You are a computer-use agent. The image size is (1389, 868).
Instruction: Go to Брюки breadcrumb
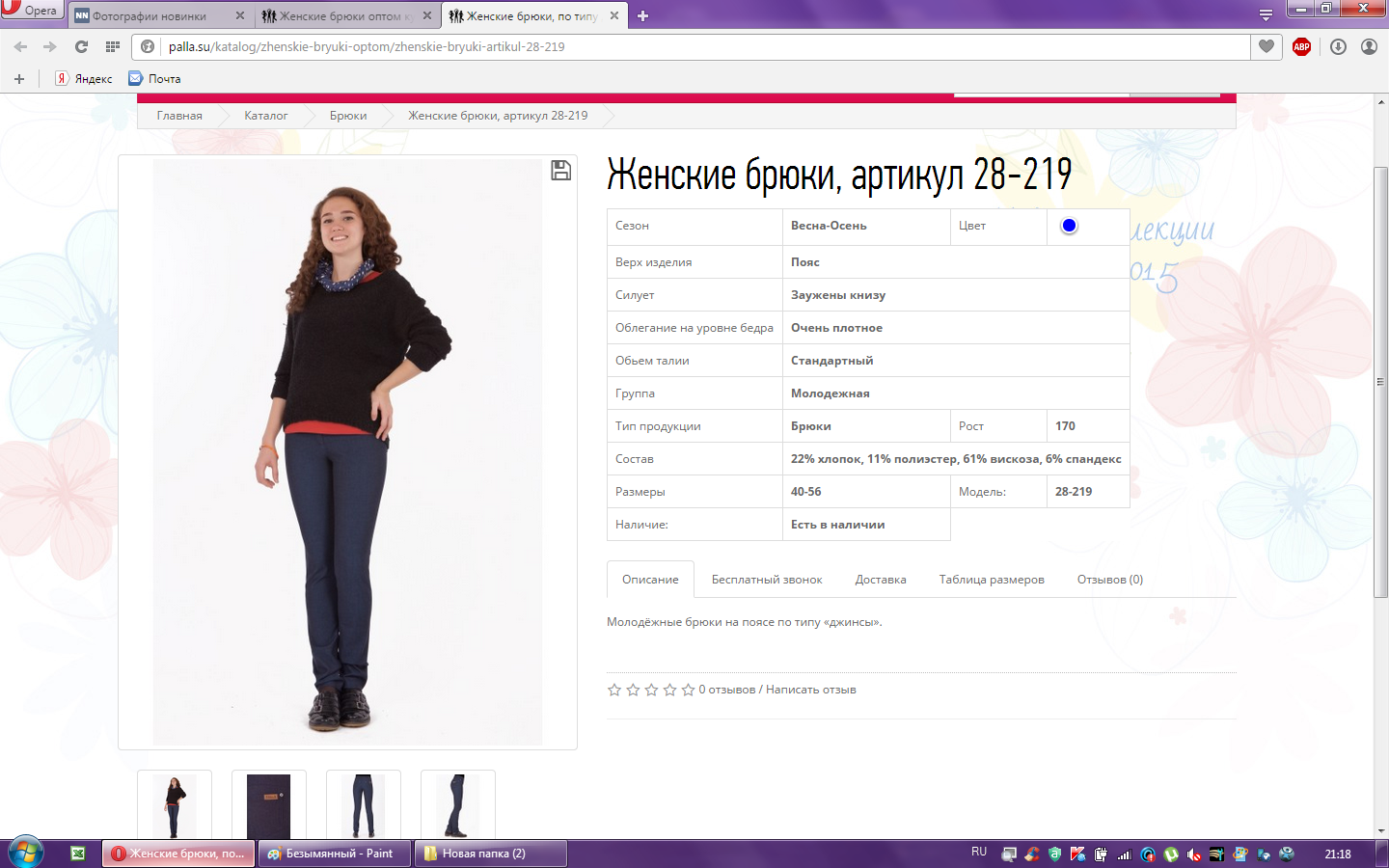(x=348, y=116)
